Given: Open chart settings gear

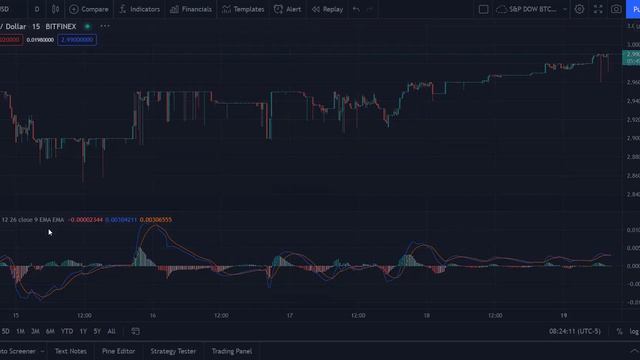Looking at the screenshot, I should (x=579, y=9).
